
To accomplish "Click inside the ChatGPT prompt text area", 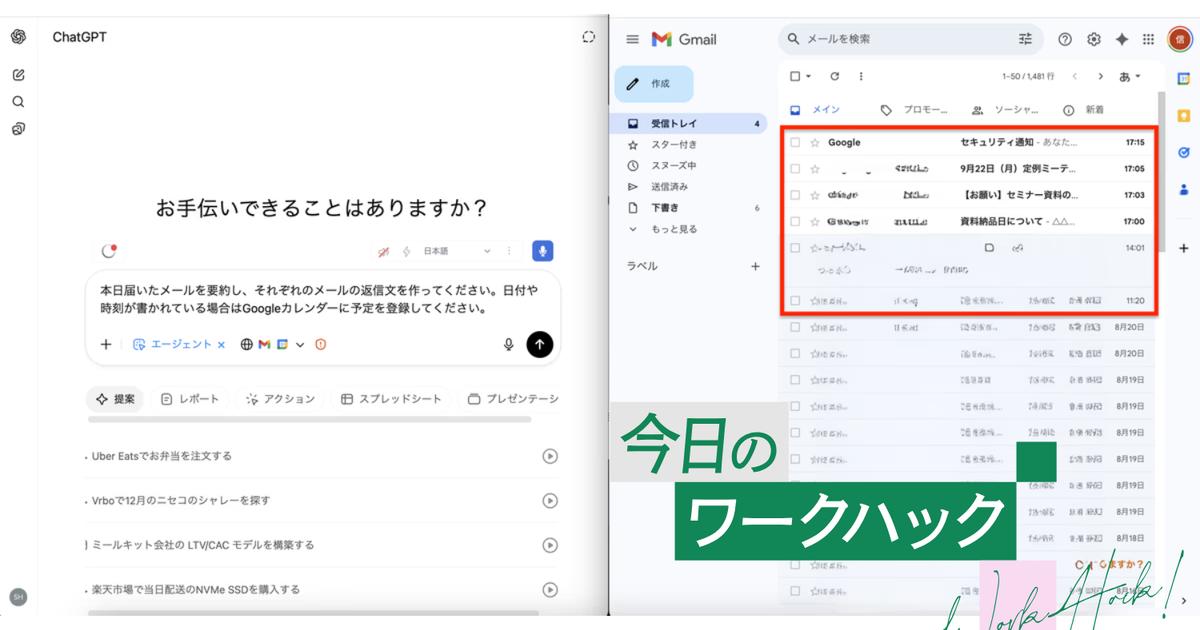I will pyautogui.click(x=320, y=299).
